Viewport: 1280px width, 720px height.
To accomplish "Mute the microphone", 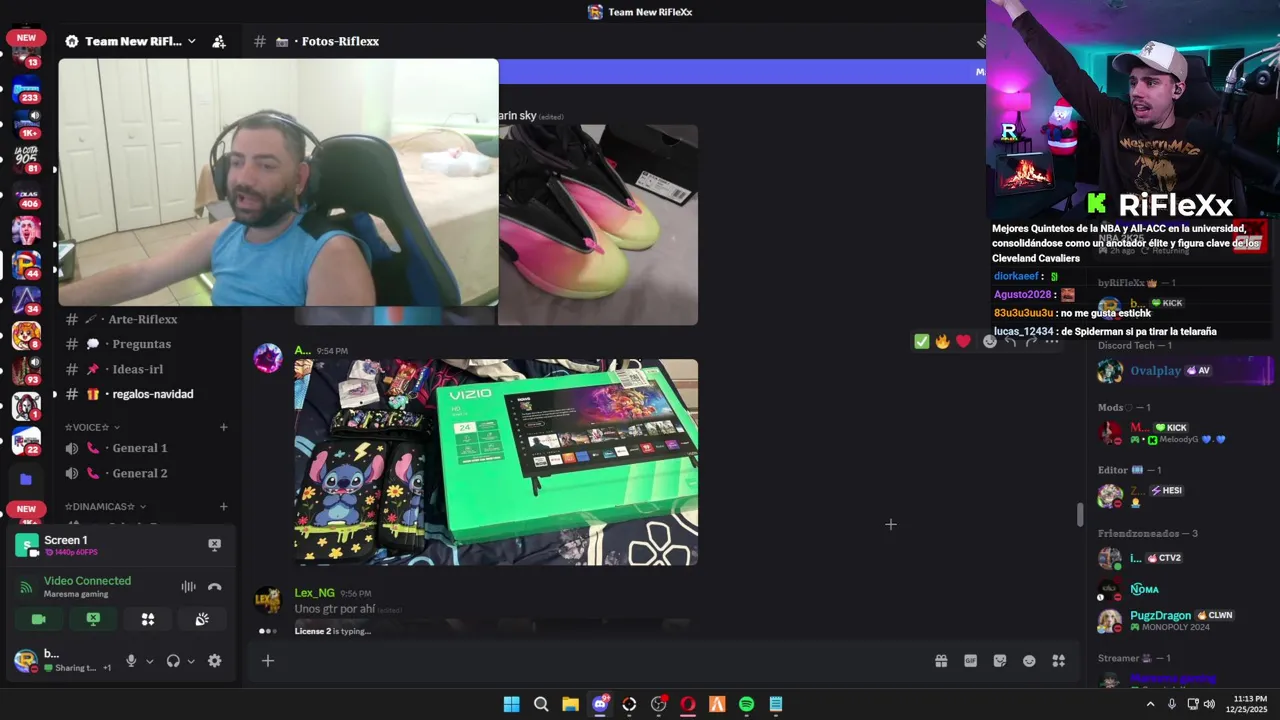I will pos(130,661).
